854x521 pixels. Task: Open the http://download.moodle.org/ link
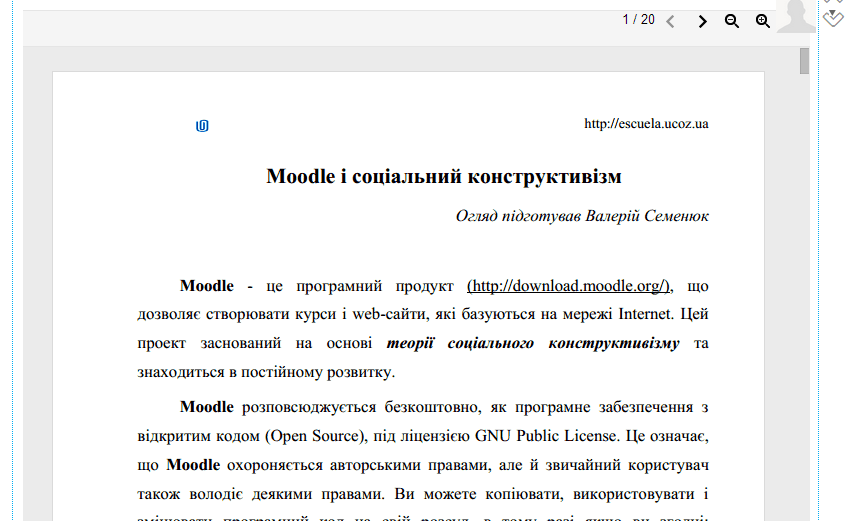[568, 286]
